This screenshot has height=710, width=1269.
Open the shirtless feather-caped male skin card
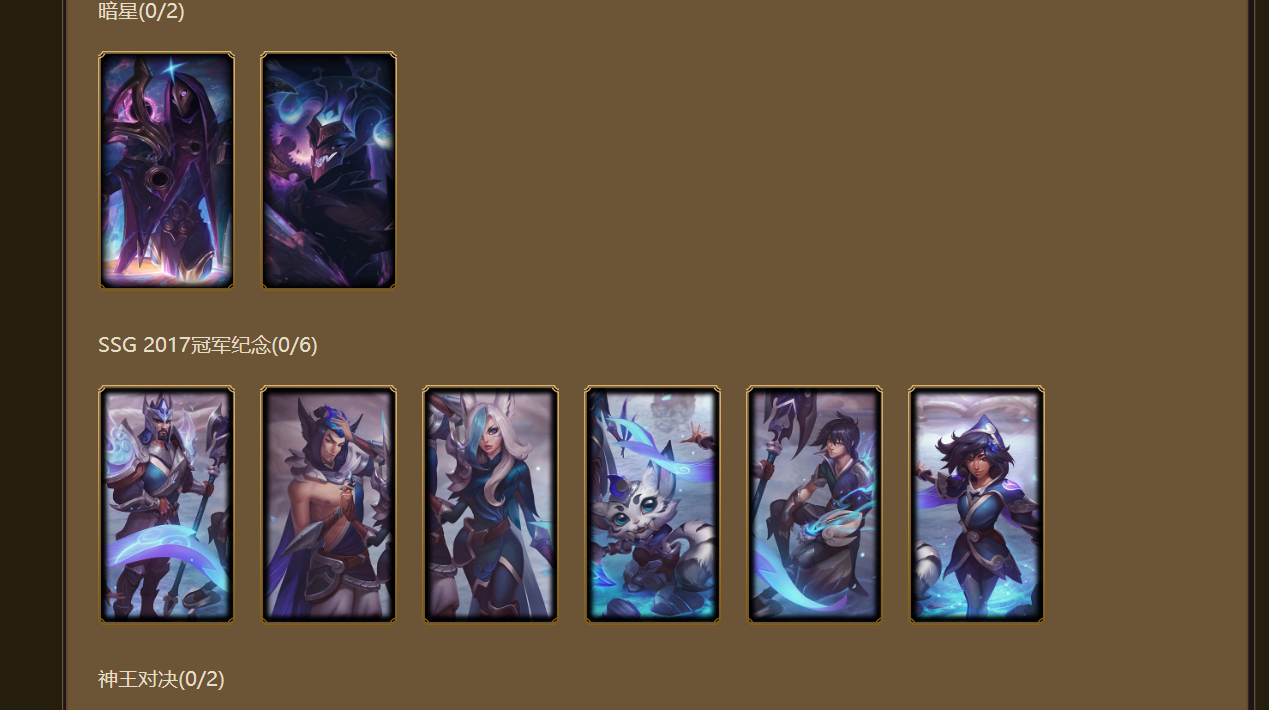coord(329,504)
